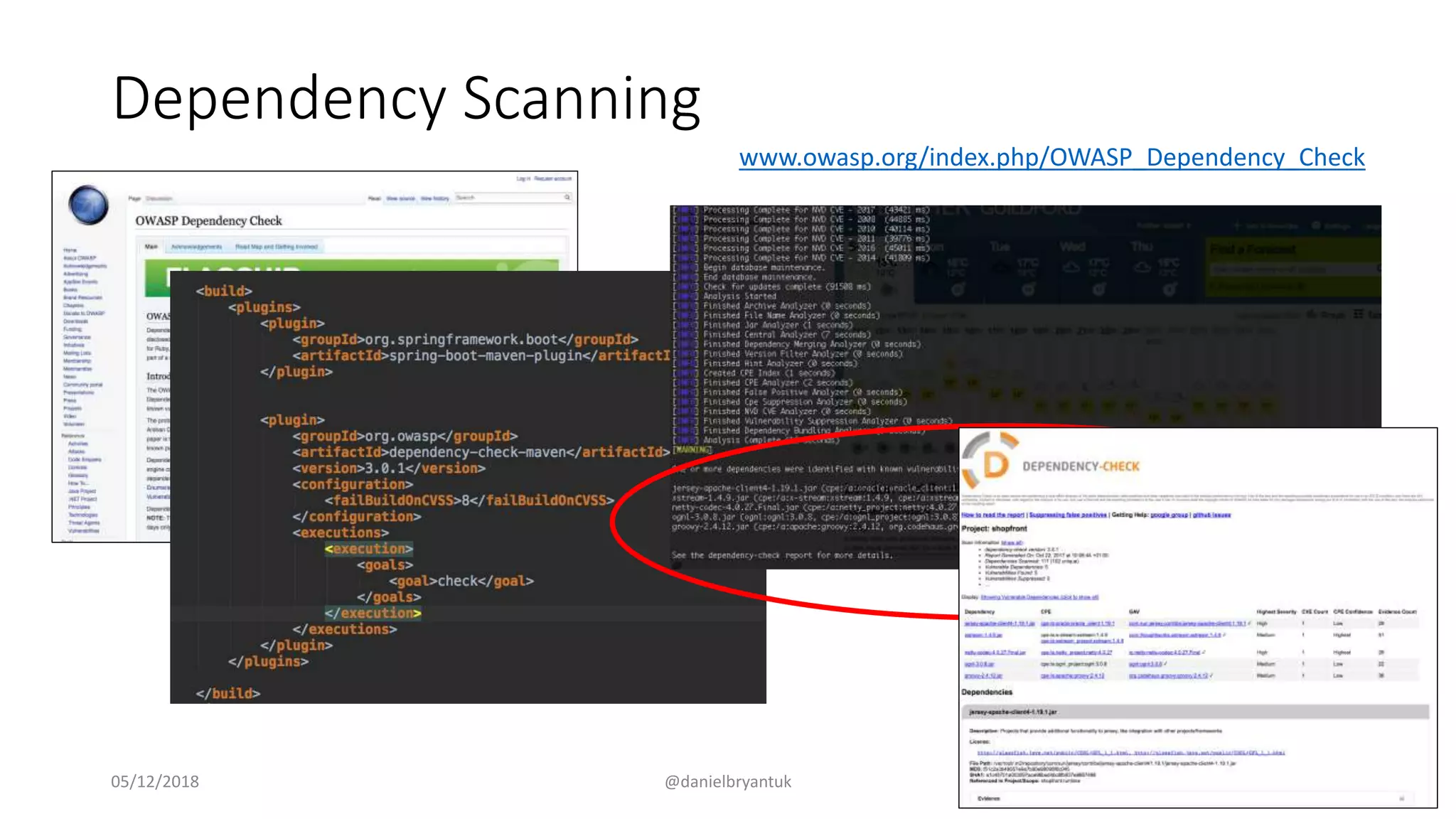Click the search magnifier icon on the OWASP wiki
The width and height of the screenshot is (1456, 819).
coord(567,198)
